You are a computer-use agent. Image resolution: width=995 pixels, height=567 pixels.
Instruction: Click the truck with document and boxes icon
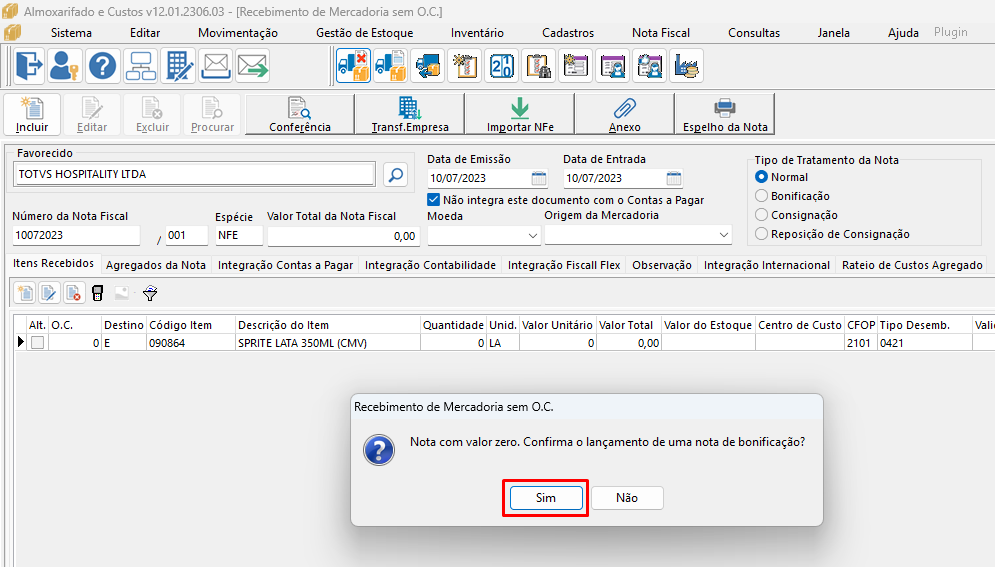click(x=390, y=66)
